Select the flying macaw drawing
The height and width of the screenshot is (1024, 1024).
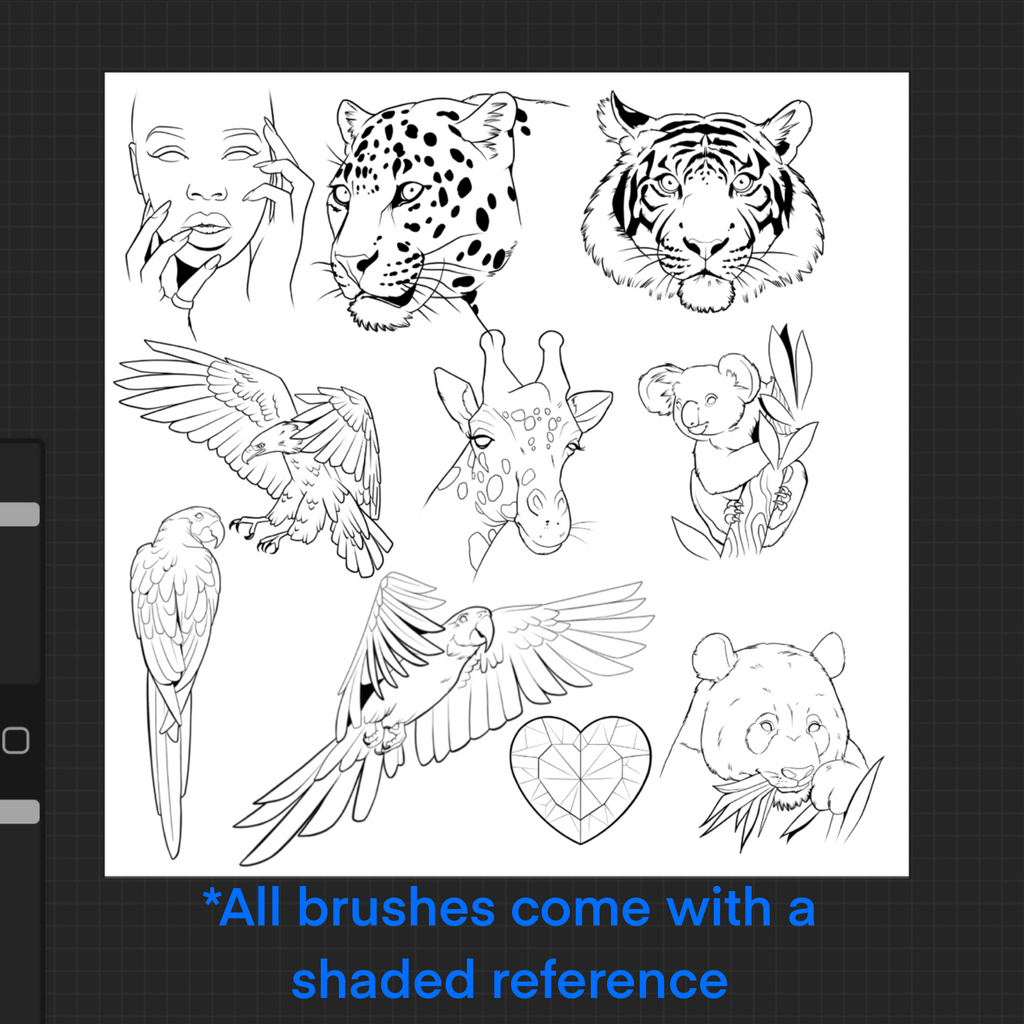click(444, 718)
